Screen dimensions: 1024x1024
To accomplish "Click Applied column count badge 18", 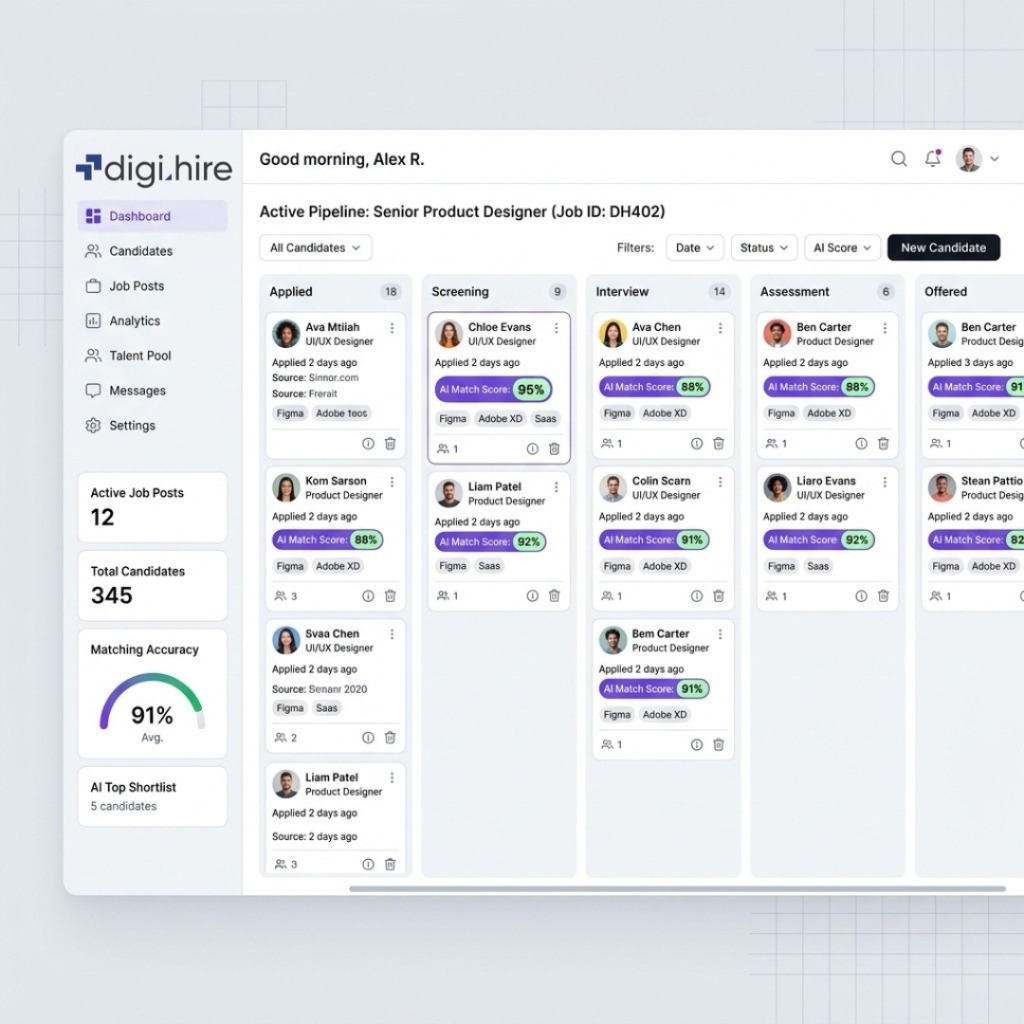I will tap(391, 292).
